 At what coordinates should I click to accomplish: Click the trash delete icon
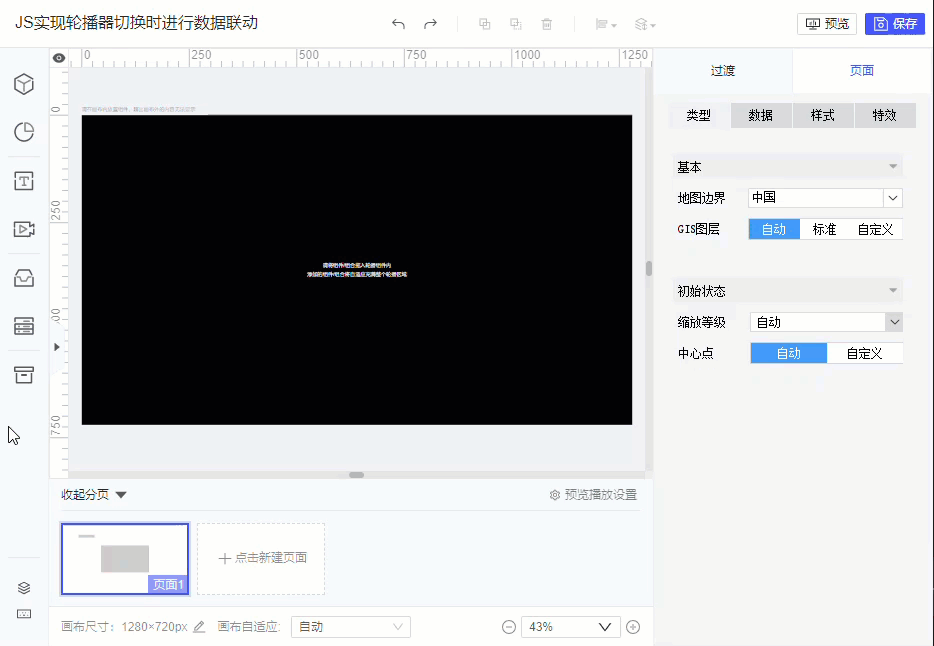point(547,24)
